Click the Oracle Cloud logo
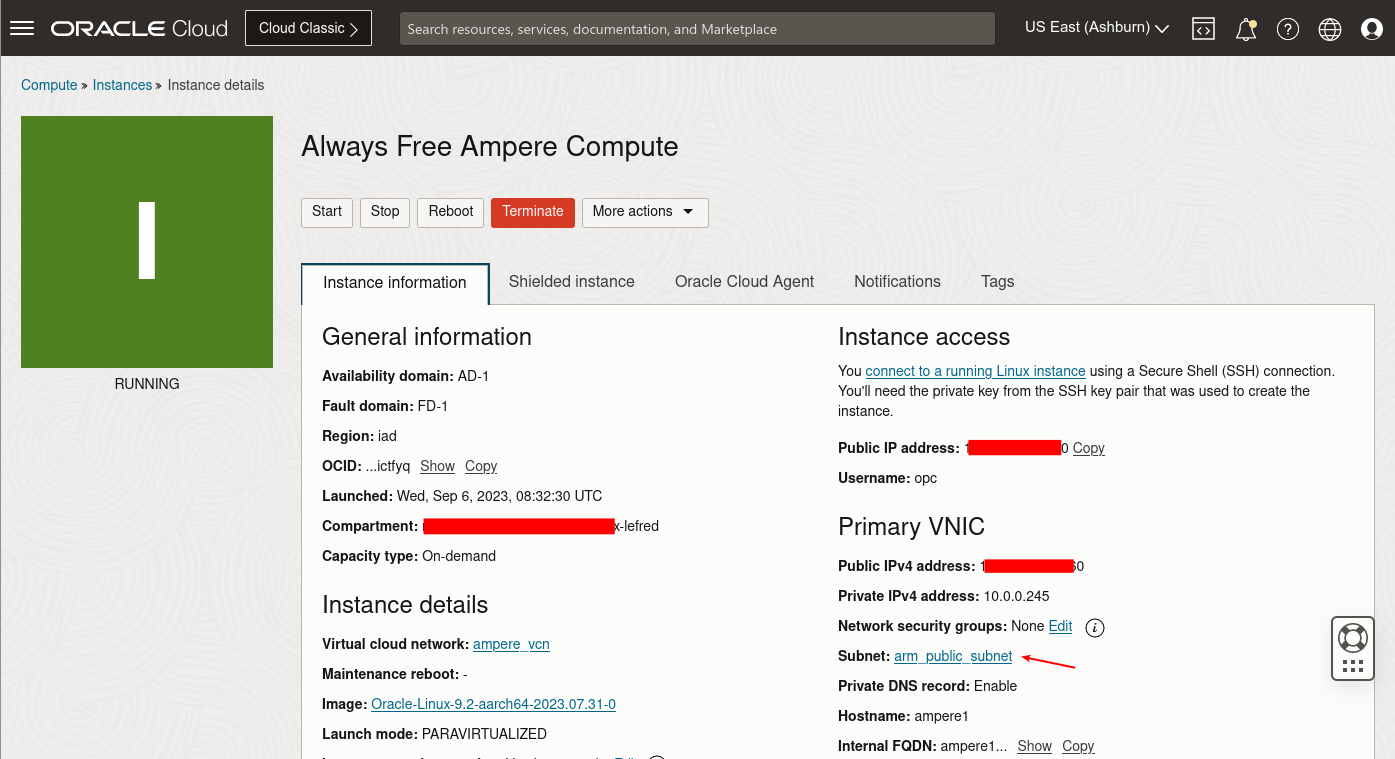Screen dimensions: 1395x759 [x=140, y=28]
